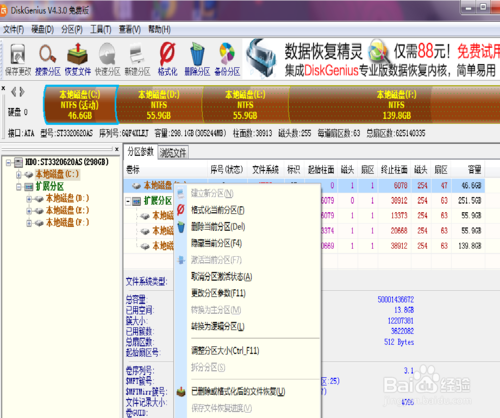Collapse 扩展分区 row in the partition table

[128, 201]
